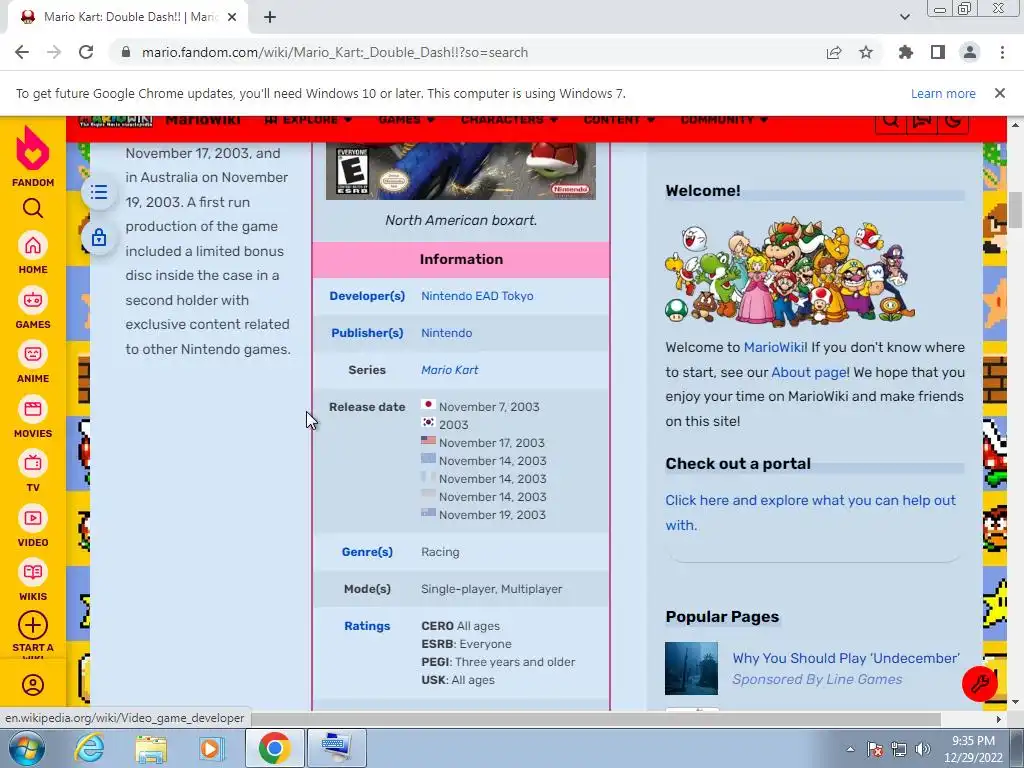Open the TV section icon
The width and height of the screenshot is (1024, 768).
click(33, 464)
